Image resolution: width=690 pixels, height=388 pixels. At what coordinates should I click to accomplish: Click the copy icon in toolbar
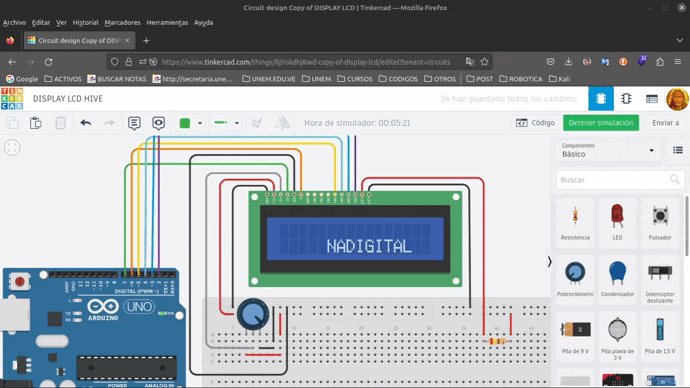[12, 123]
